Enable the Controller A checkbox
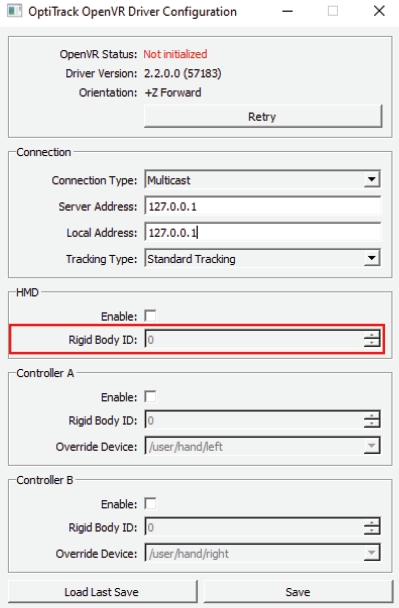 [150, 397]
